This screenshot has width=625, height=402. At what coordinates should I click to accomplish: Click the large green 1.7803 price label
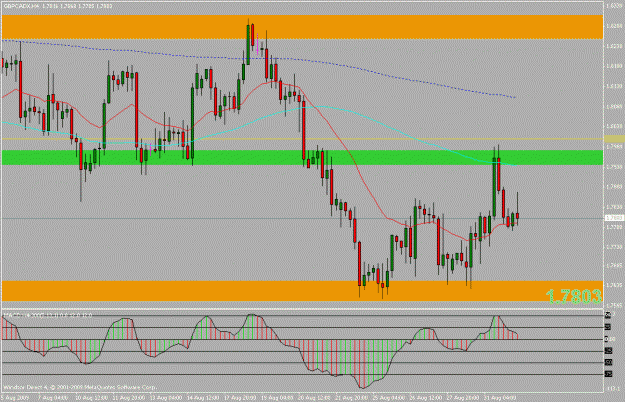(573, 296)
